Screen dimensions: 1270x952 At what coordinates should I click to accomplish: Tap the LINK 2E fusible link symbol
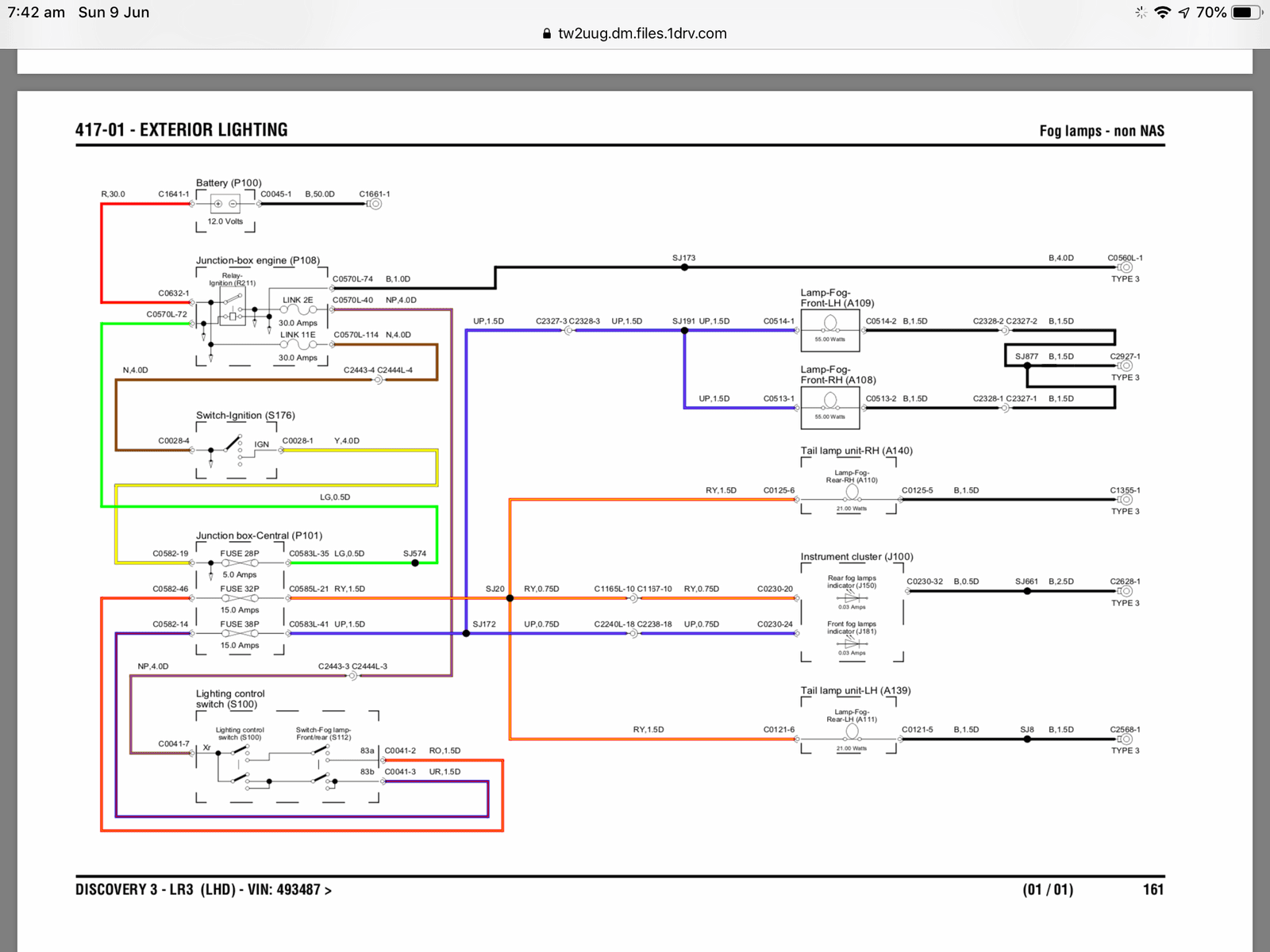[x=298, y=310]
